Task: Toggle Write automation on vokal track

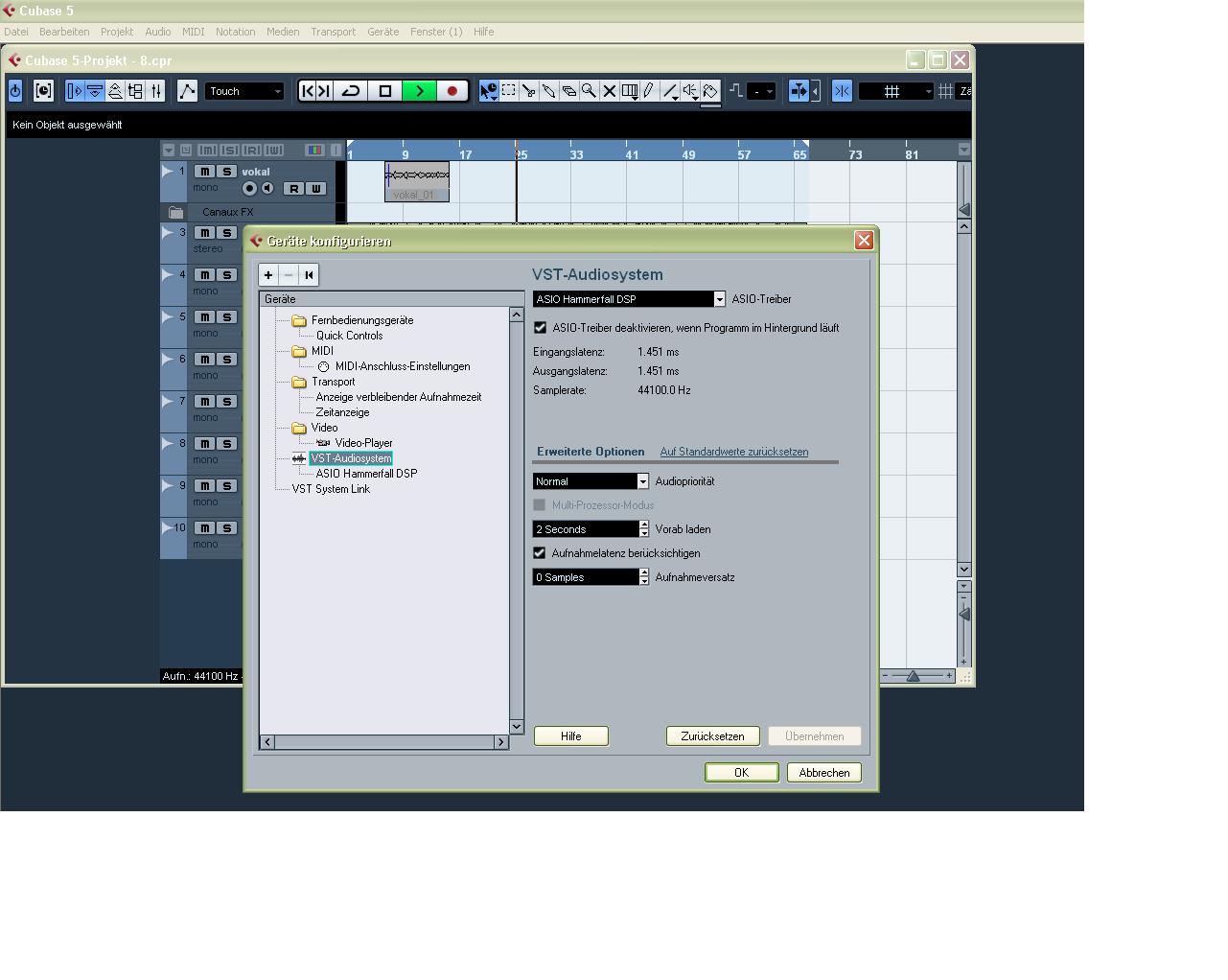Action: [316, 189]
